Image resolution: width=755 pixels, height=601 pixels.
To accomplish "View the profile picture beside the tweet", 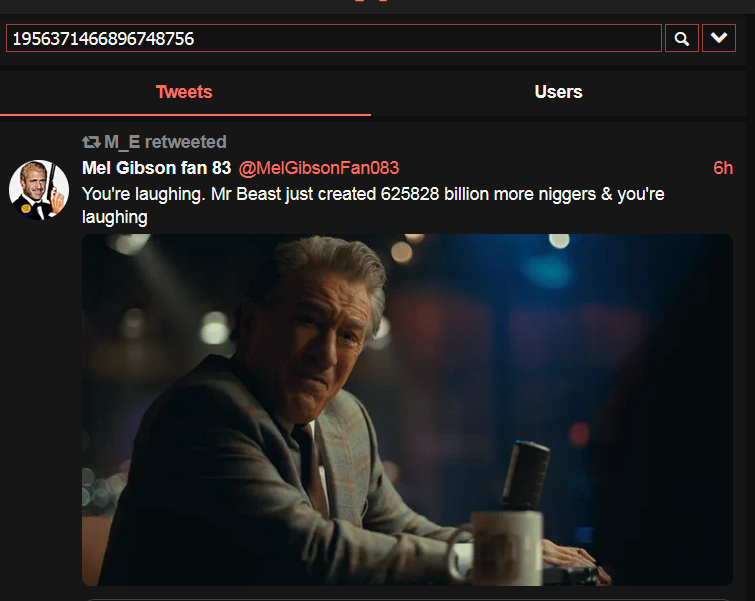I will (39, 190).
